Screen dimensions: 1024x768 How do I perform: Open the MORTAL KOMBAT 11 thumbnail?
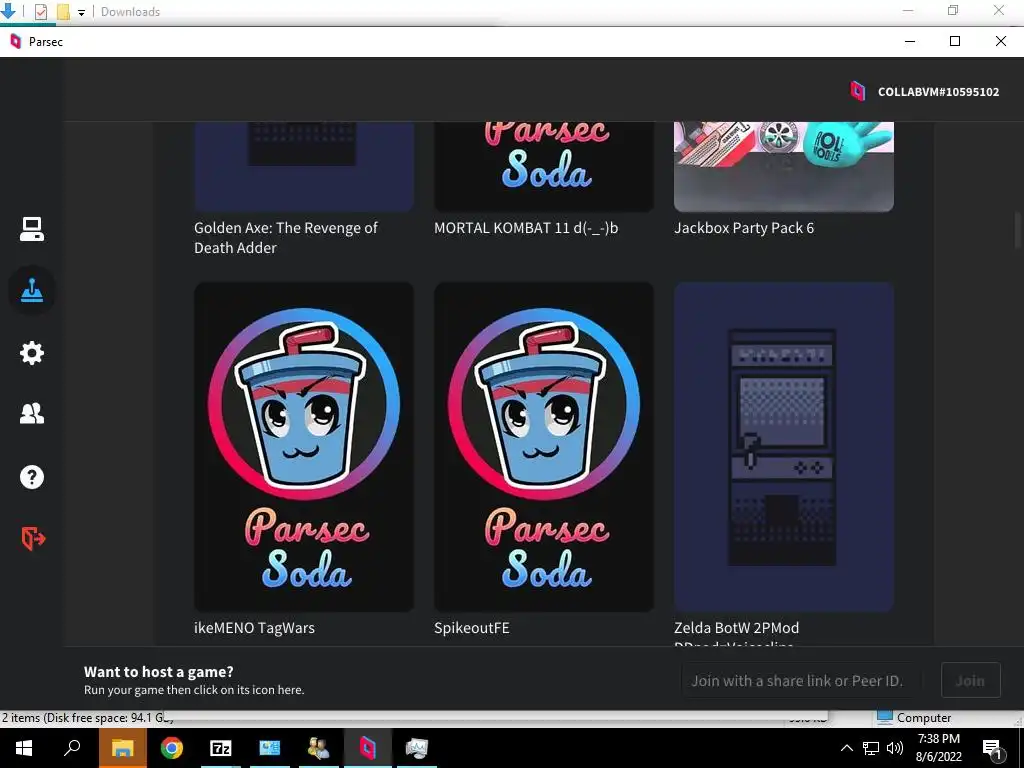point(543,167)
